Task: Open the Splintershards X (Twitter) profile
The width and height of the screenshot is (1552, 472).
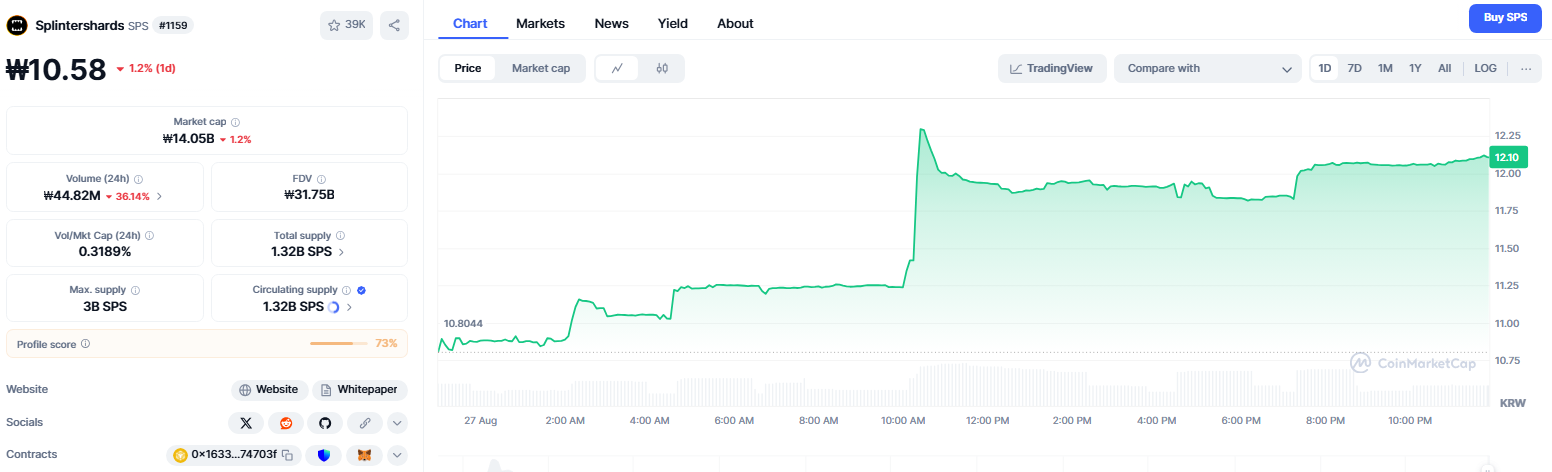Action: [x=246, y=422]
